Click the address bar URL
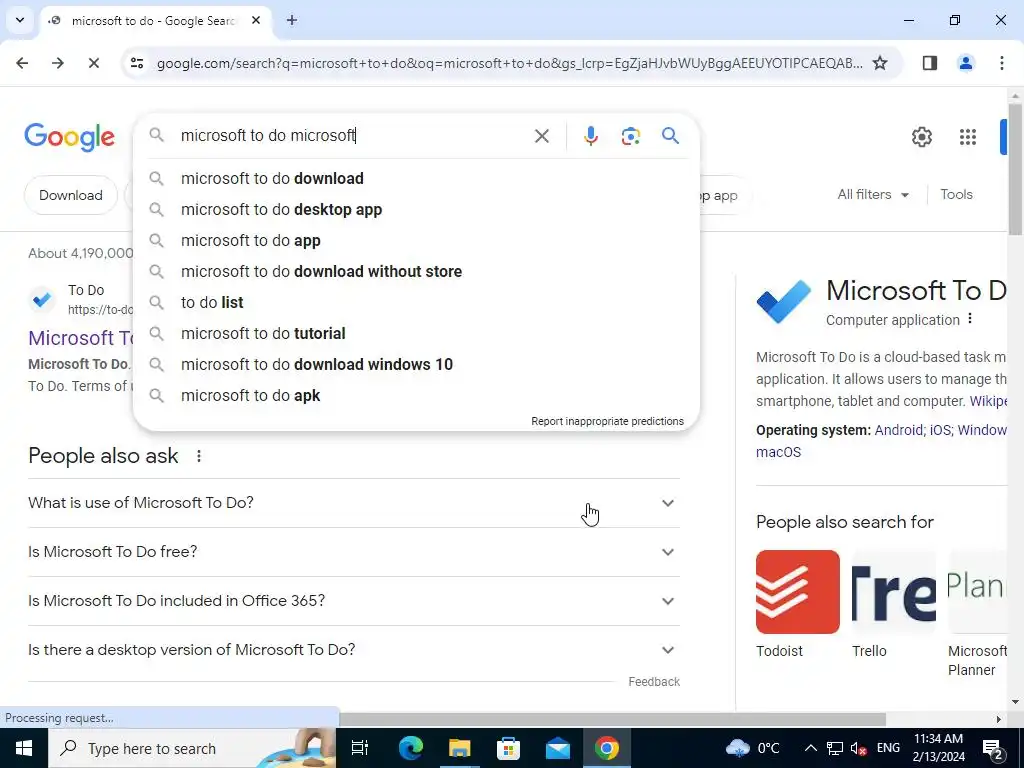Viewport: 1024px width, 768px height. click(x=509, y=63)
